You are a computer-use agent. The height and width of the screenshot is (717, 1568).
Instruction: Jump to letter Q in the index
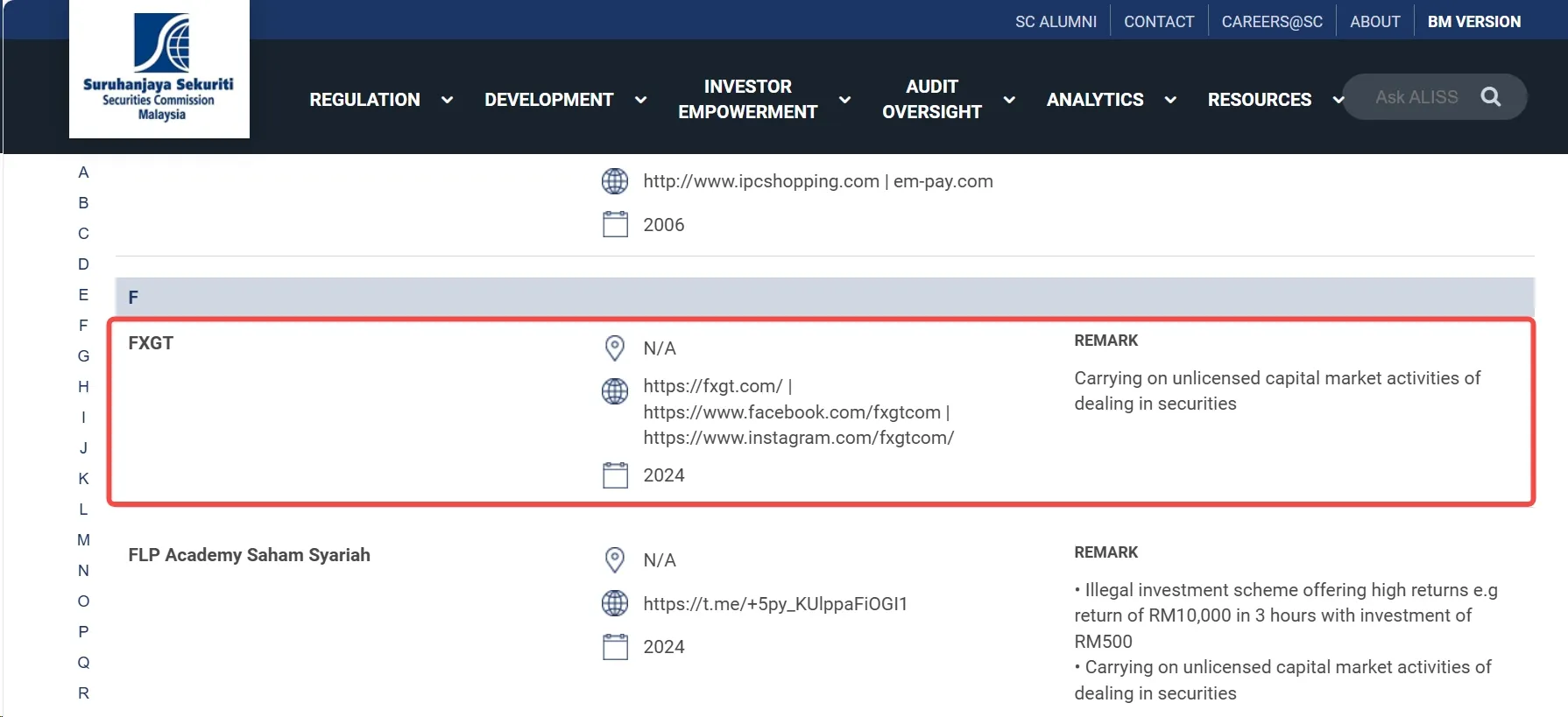coord(83,663)
